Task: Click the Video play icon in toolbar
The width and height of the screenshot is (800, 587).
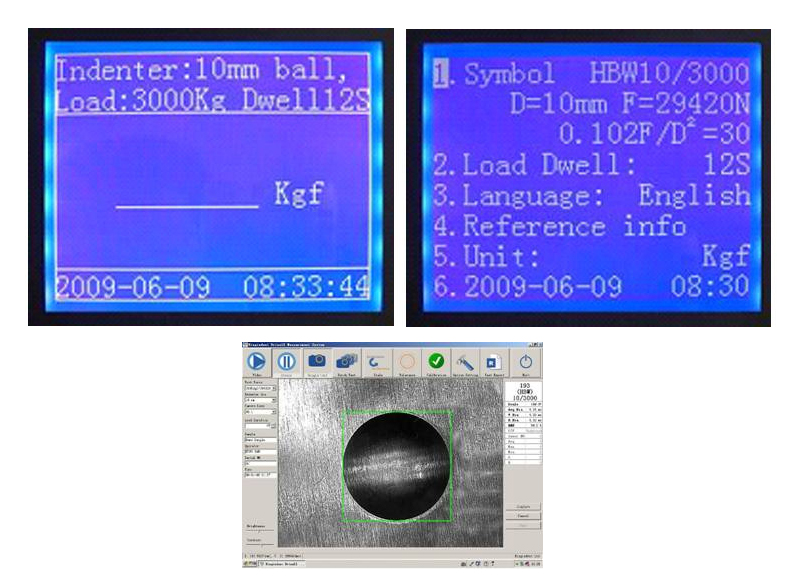Action: tap(256, 360)
